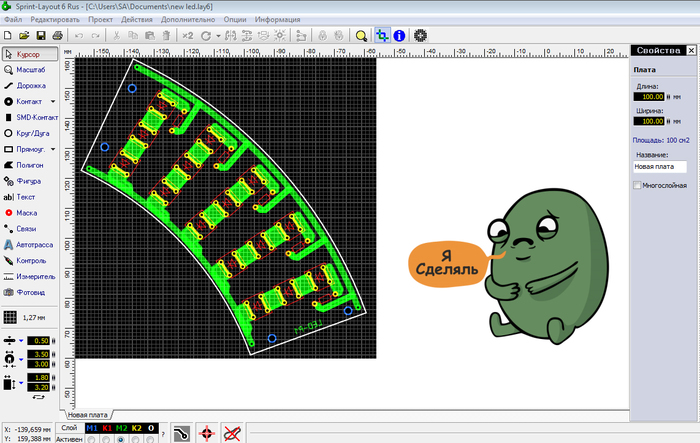Click the blue info icon
This screenshot has height=443, width=700.
399,35
